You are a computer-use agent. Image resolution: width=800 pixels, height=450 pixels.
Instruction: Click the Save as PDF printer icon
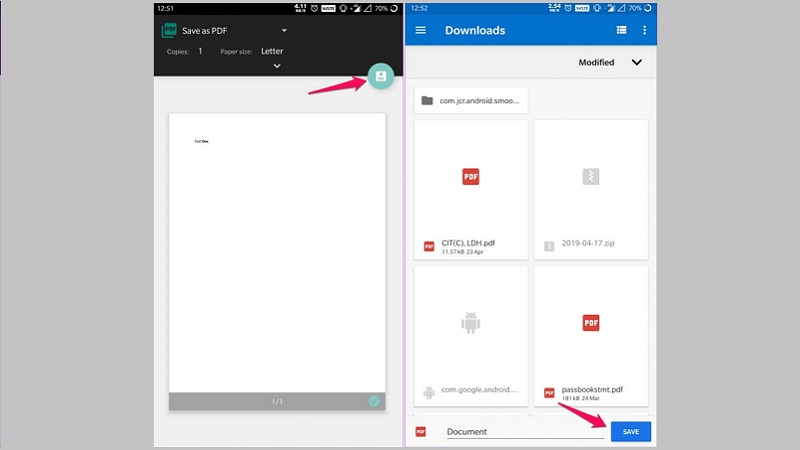169,31
